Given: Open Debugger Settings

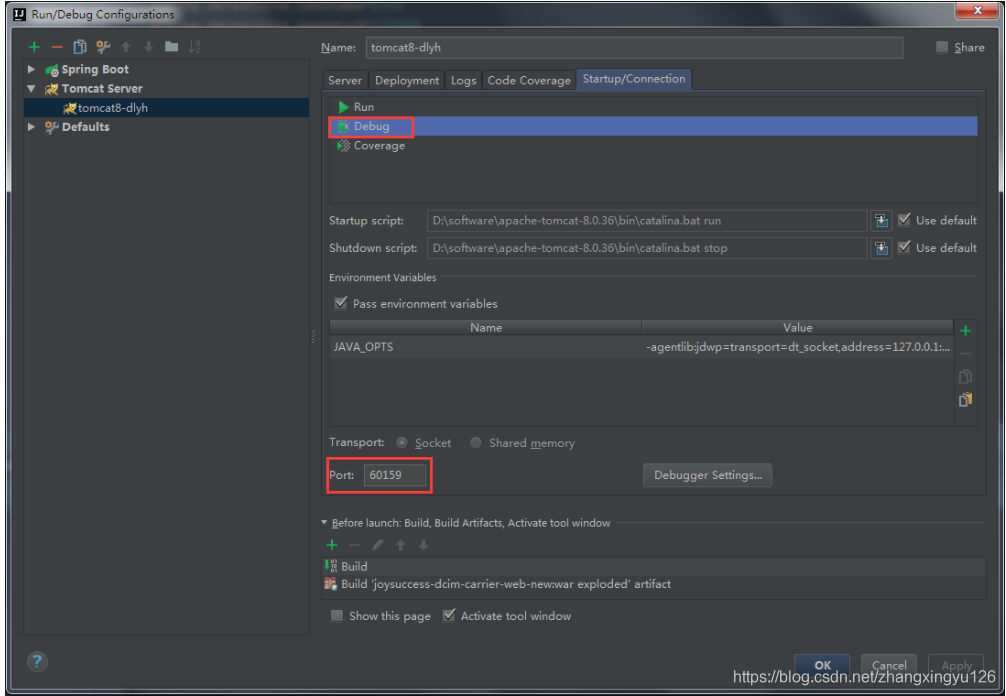Looking at the screenshot, I should 707,475.
